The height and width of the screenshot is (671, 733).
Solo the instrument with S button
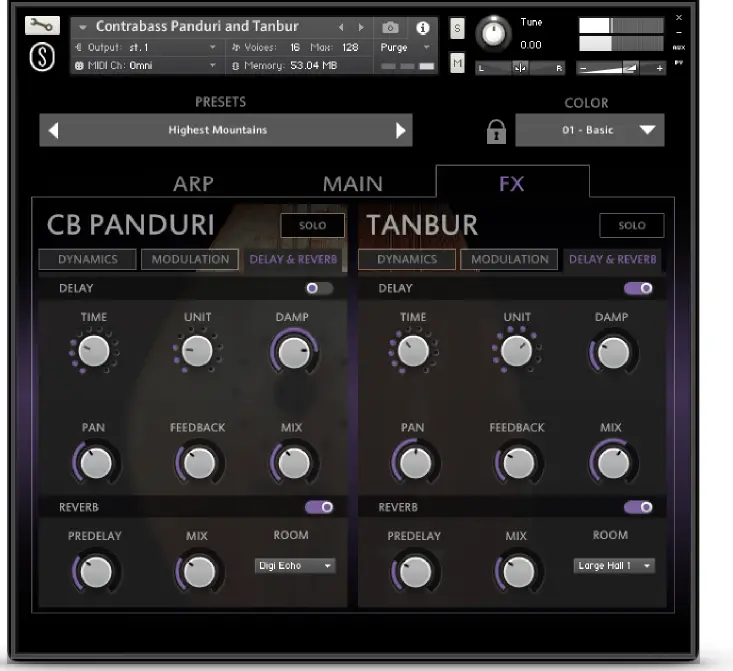point(457,29)
